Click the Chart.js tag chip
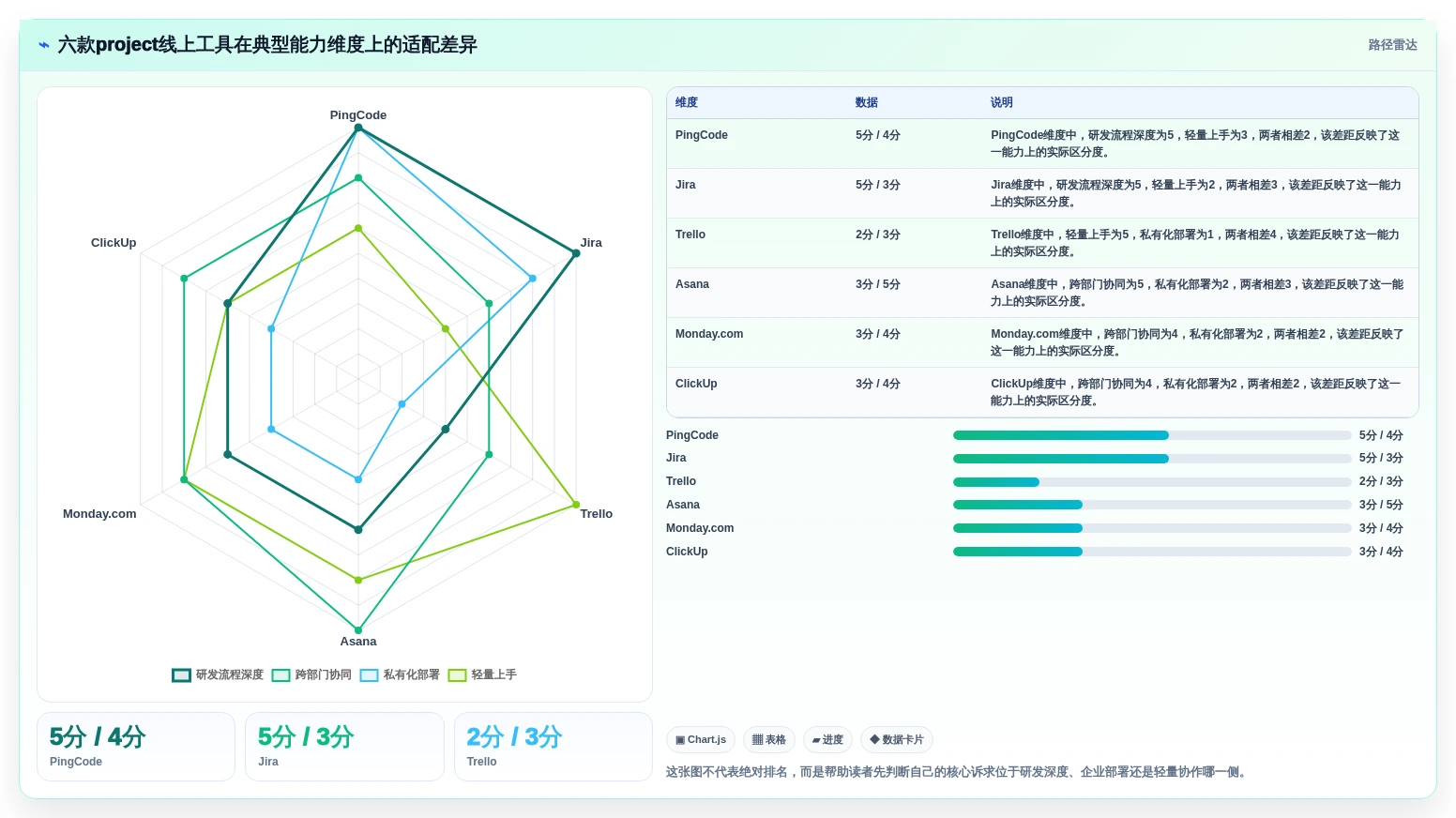Image resolution: width=1456 pixels, height=818 pixels. click(701, 740)
